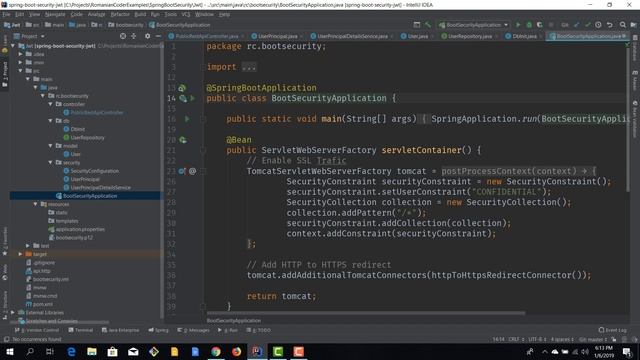Change file encoding UTF-8 in status bar

point(537,339)
